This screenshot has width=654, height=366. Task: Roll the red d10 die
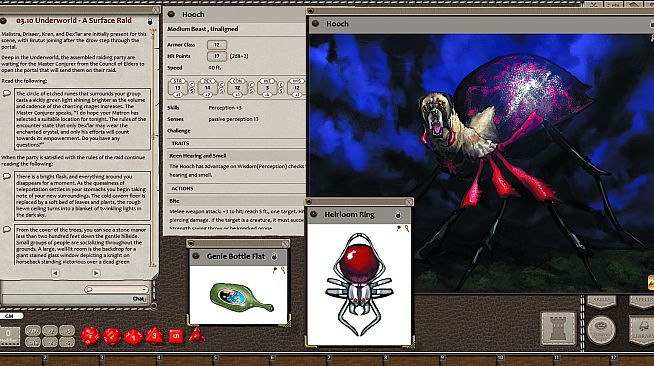133,337
